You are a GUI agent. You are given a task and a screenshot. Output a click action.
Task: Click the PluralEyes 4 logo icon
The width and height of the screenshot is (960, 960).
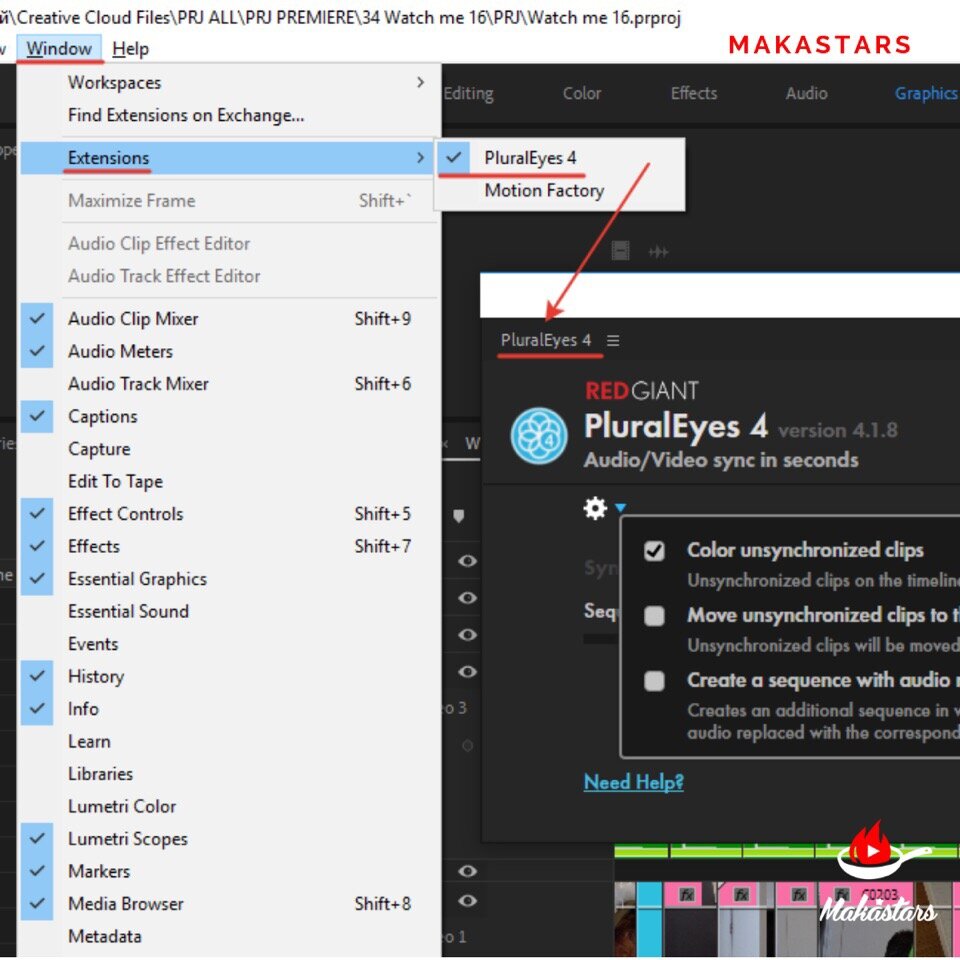point(539,435)
